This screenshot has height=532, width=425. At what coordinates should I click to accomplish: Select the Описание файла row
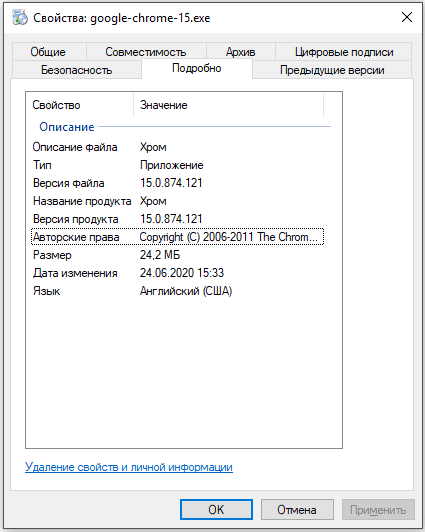[178, 147]
